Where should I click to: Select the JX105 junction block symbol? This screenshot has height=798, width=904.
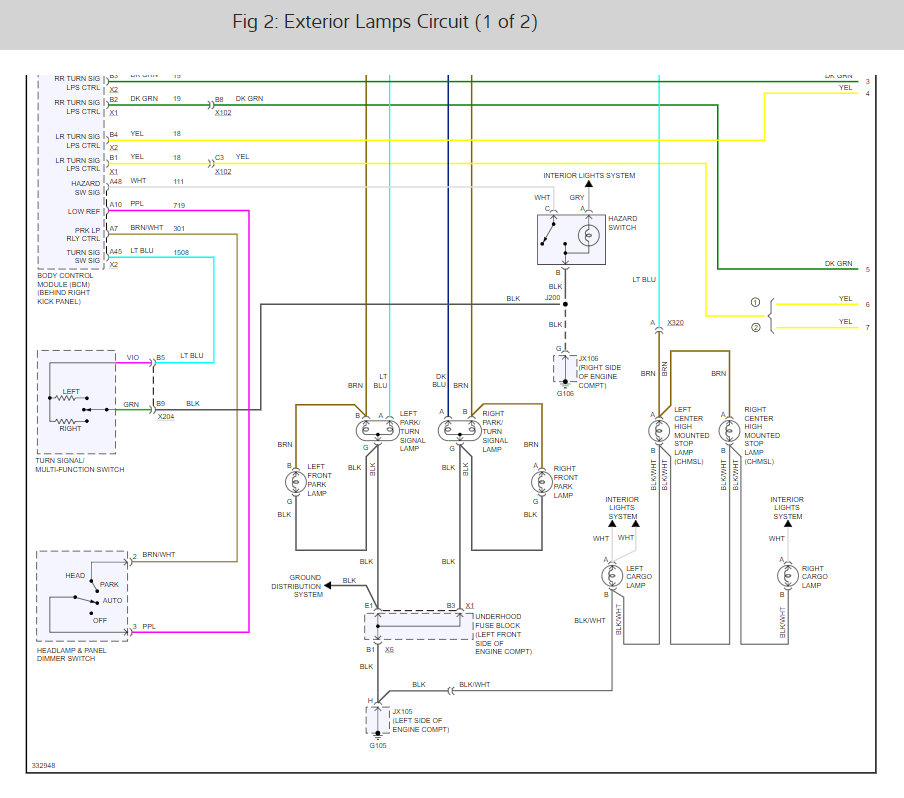click(378, 720)
